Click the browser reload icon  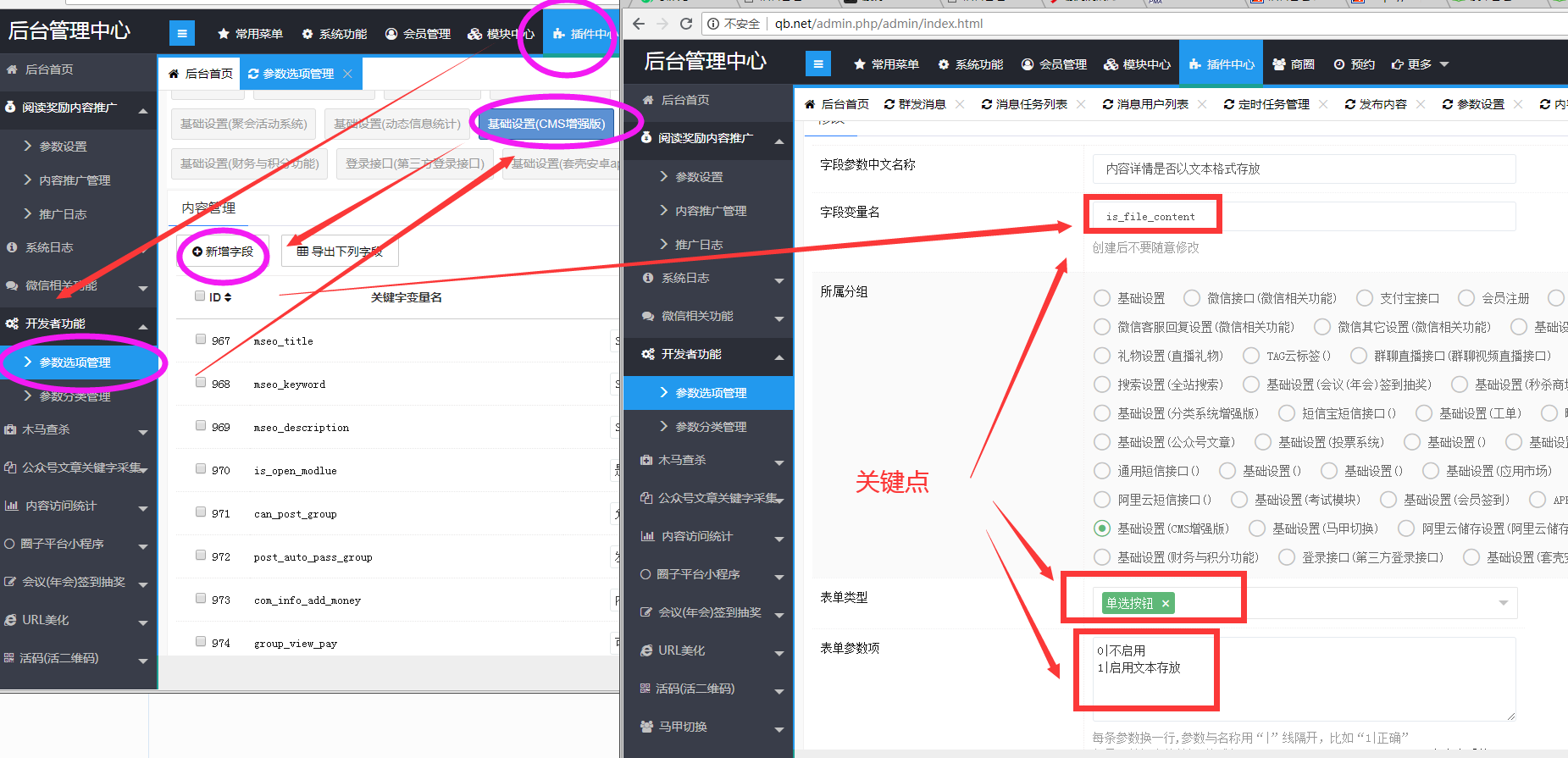click(686, 24)
